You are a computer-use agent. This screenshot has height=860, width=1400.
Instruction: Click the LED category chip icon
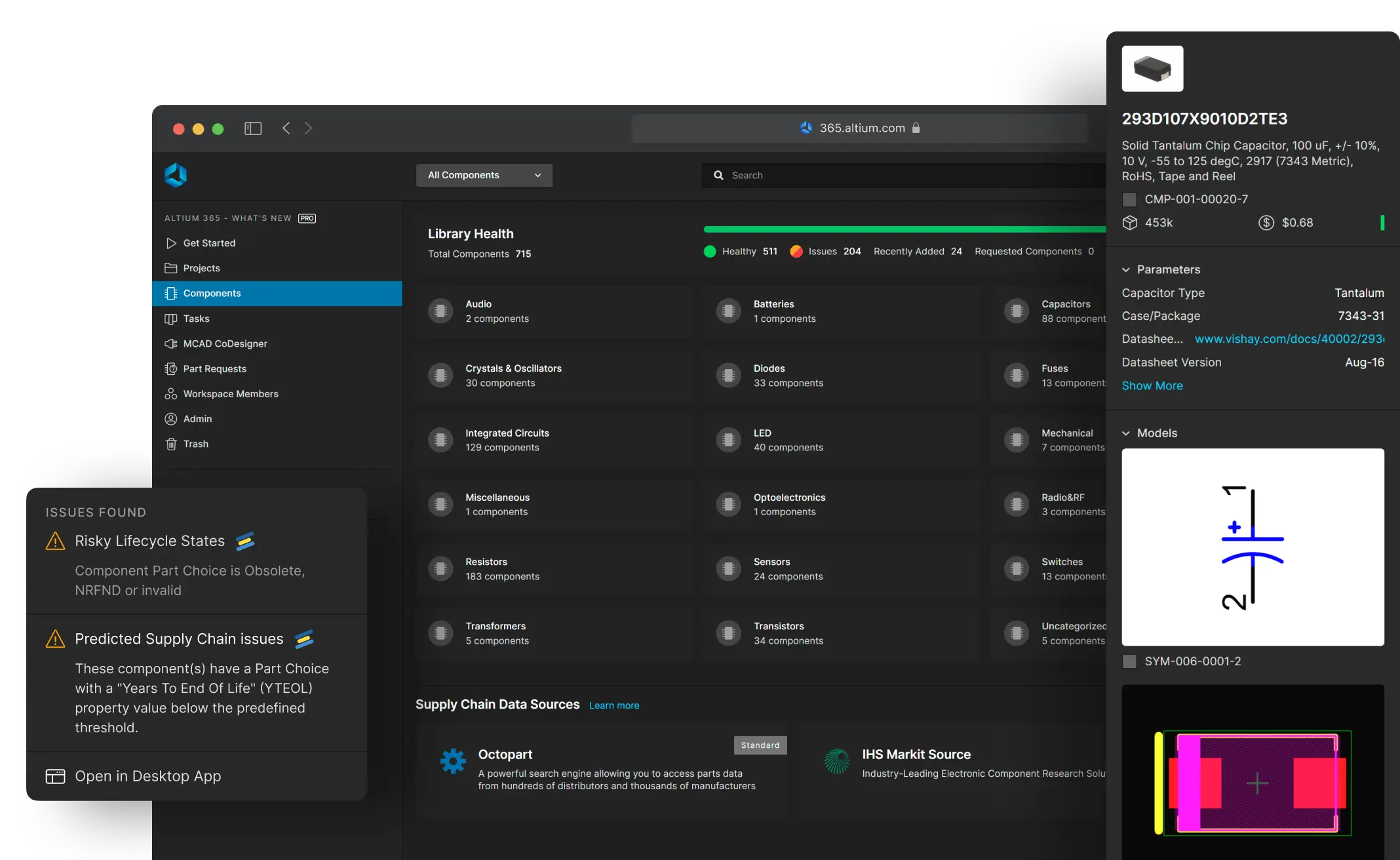click(x=728, y=440)
